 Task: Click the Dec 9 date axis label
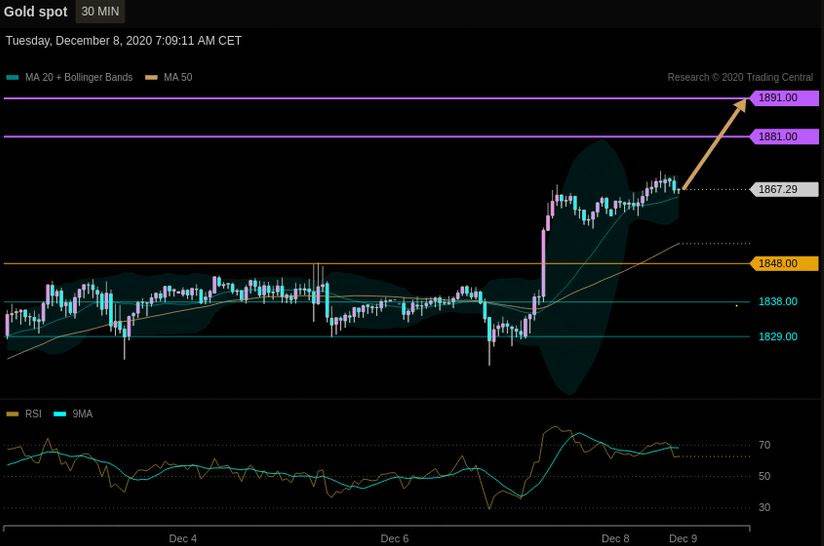click(x=683, y=539)
